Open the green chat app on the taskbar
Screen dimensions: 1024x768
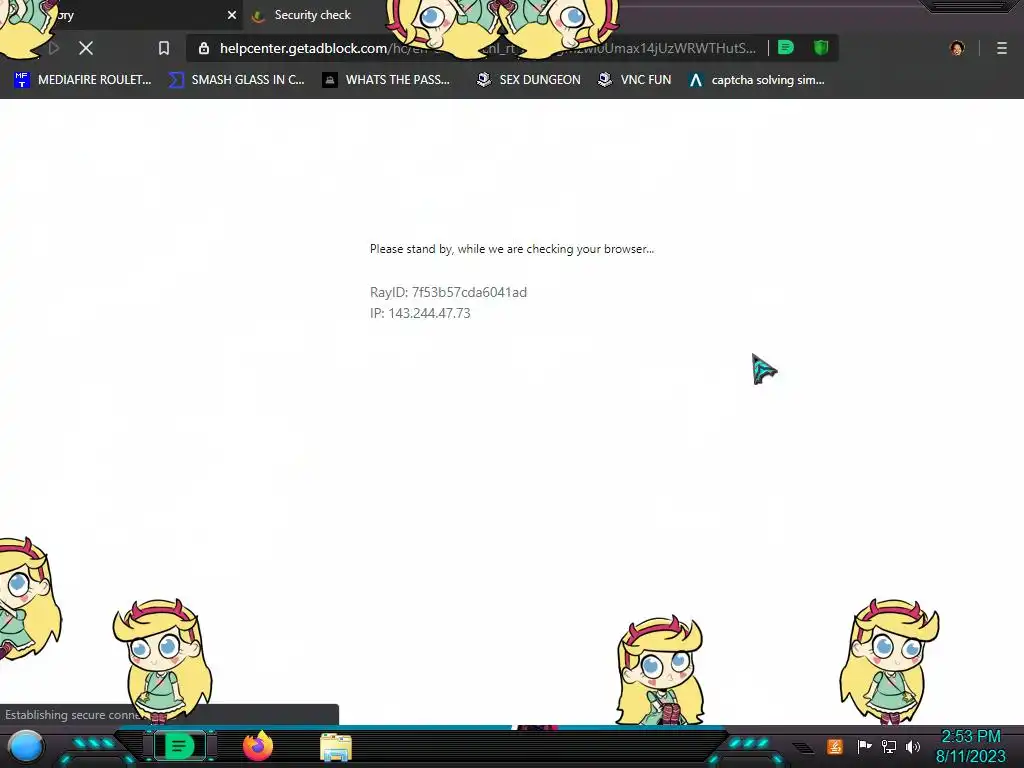coord(179,746)
